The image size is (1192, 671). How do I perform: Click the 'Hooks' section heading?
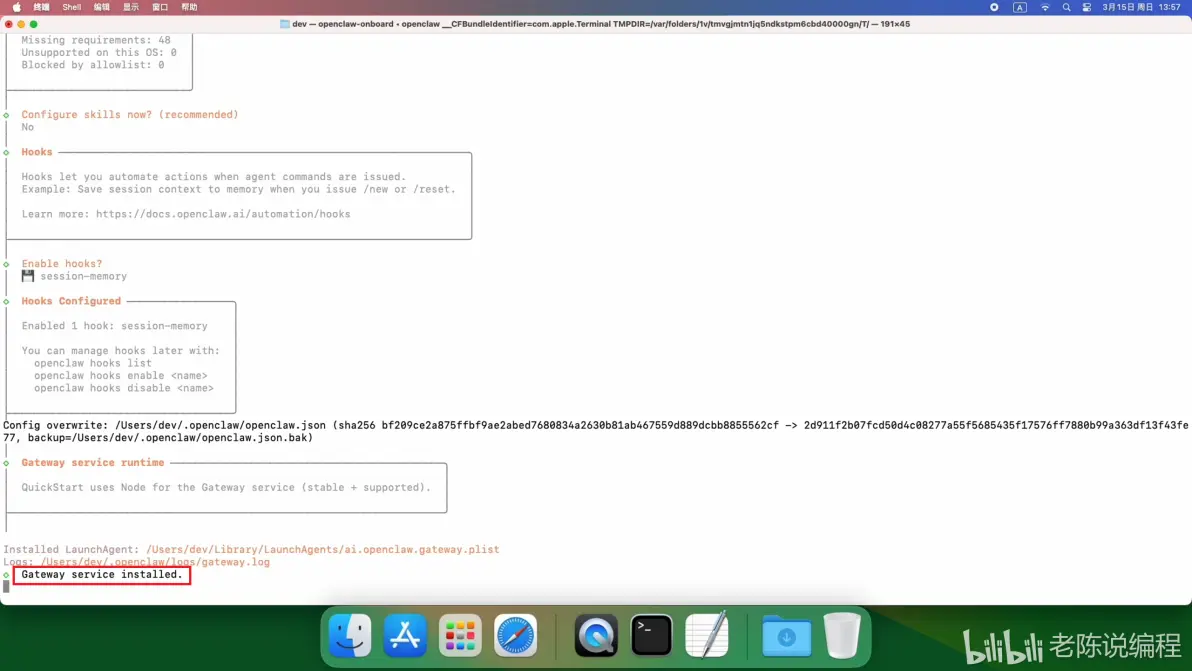pyautogui.click(x=36, y=152)
